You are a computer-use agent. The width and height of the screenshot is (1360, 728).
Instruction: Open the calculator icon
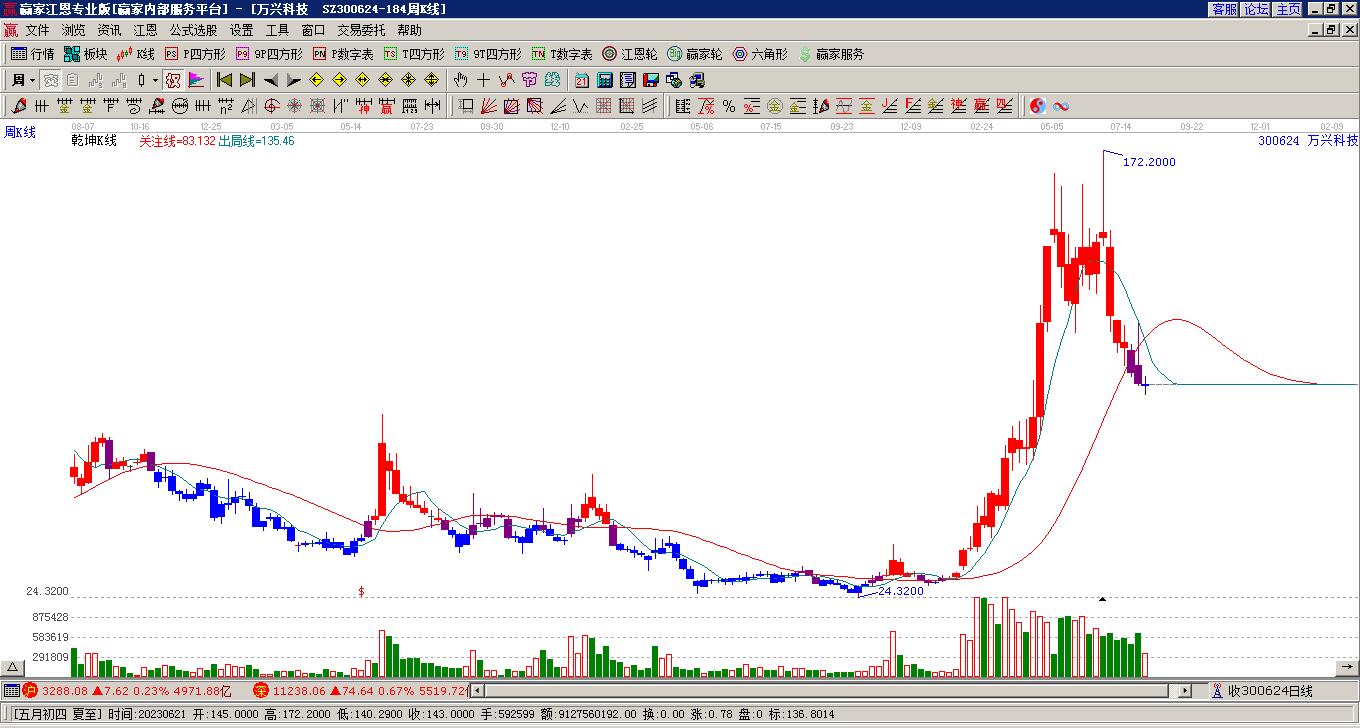point(605,80)
